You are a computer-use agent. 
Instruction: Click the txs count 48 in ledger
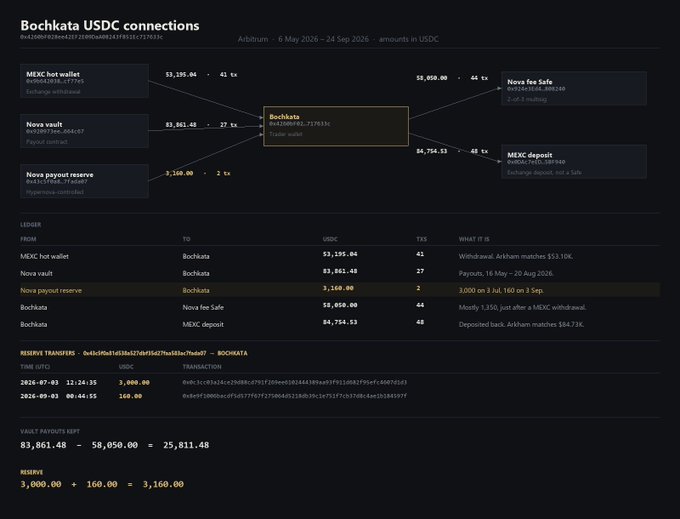[x=420, y=322]
